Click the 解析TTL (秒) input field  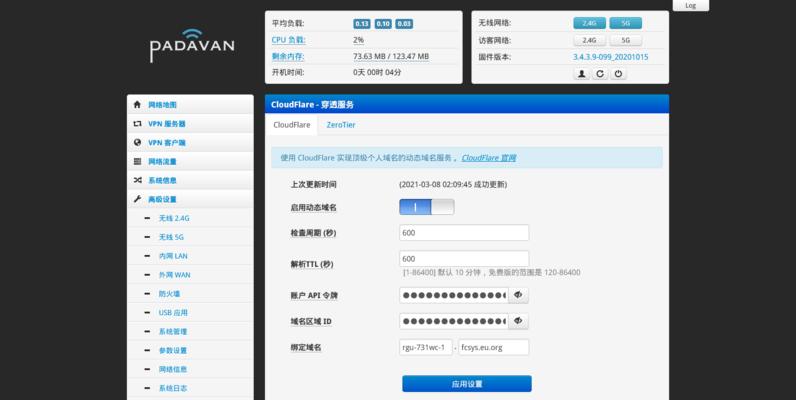pyautogui.click(x=464, y=259)
